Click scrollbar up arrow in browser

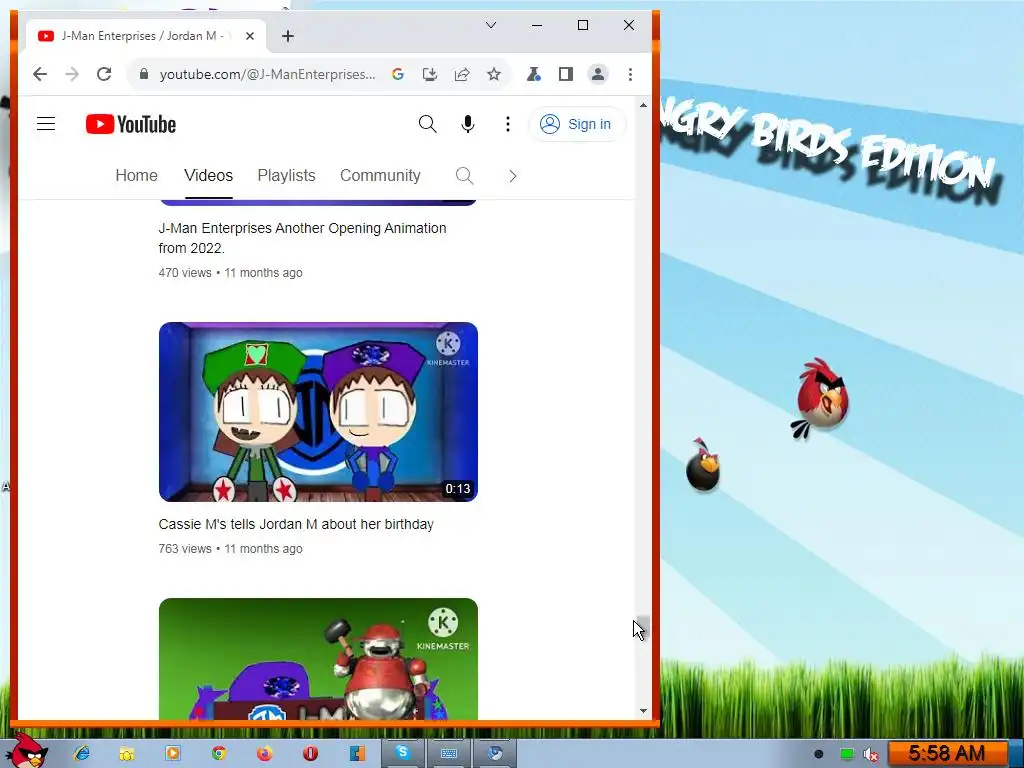pos(643,104)
